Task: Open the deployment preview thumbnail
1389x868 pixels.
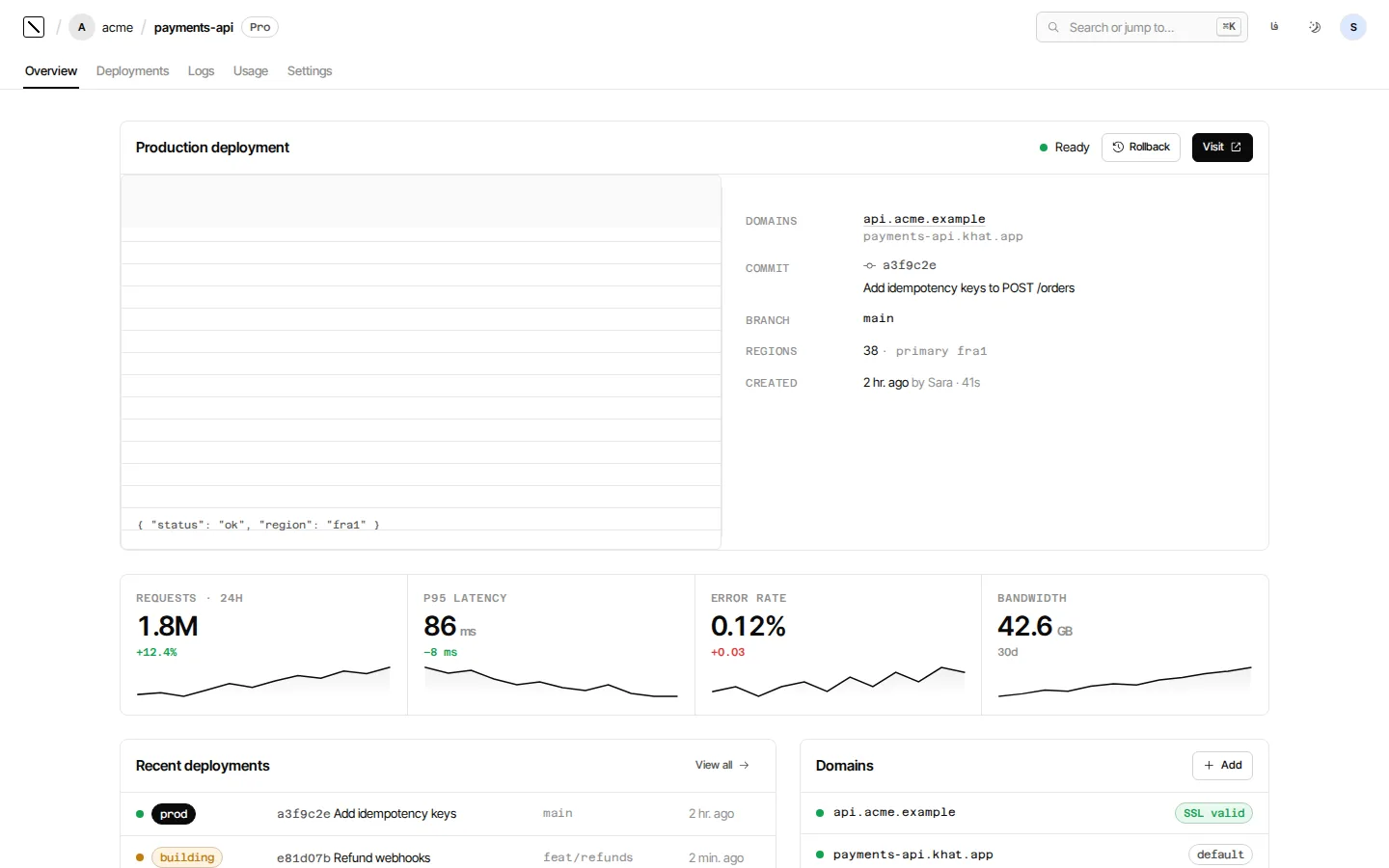Action: pos(421,363)
